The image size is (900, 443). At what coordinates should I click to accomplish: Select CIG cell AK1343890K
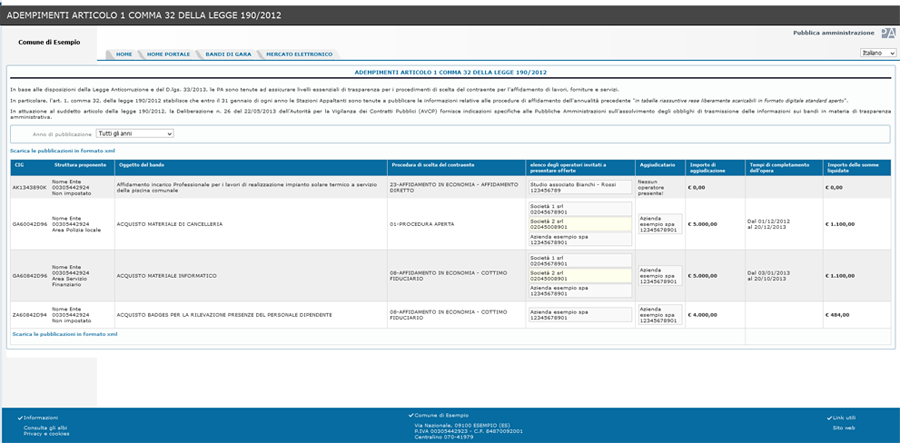(28, 187)
